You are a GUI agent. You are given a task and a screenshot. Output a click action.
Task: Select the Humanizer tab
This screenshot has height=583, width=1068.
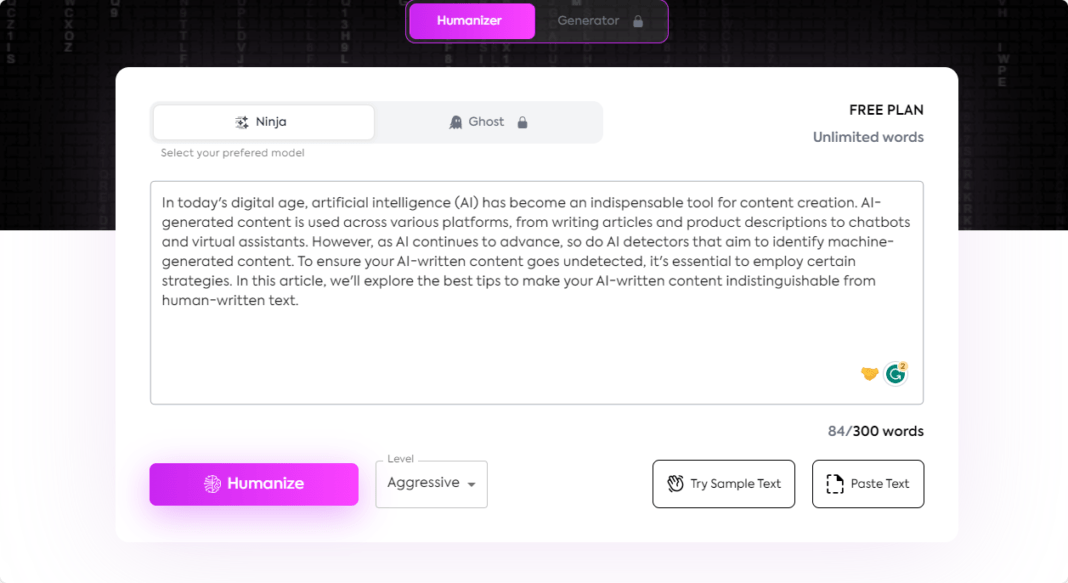[471, 20]
